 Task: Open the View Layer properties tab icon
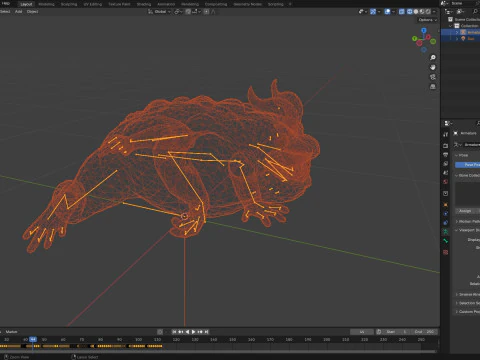pyautogui.click(x=446, y=164)
